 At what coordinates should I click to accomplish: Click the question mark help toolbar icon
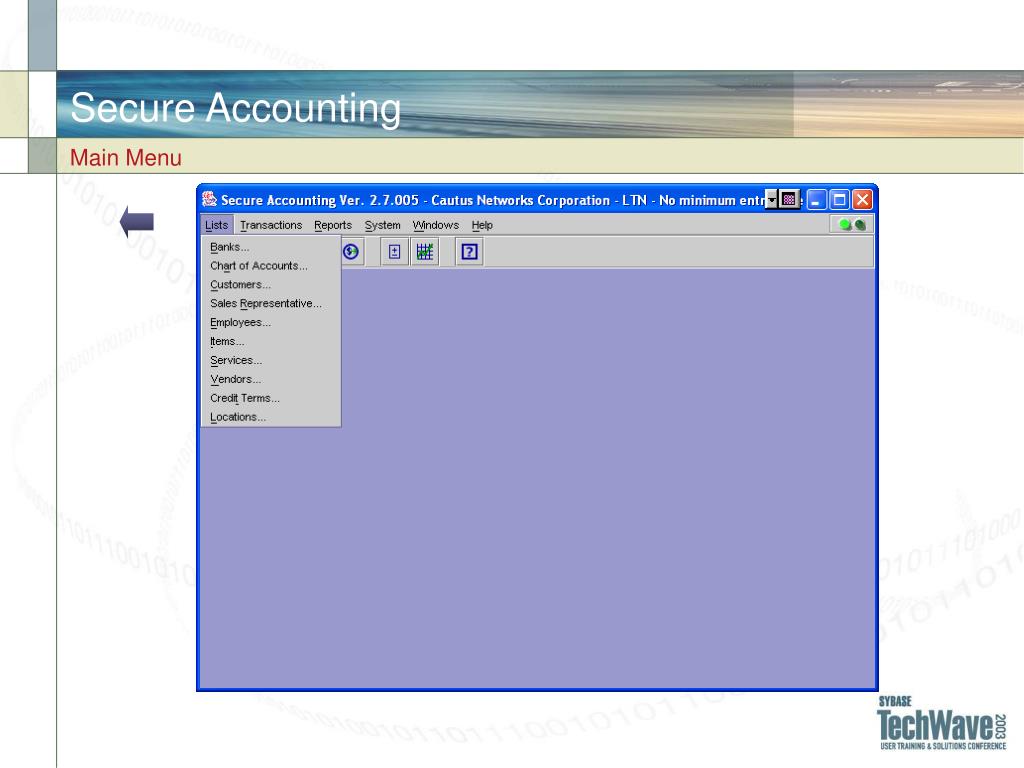click(469, 252)
